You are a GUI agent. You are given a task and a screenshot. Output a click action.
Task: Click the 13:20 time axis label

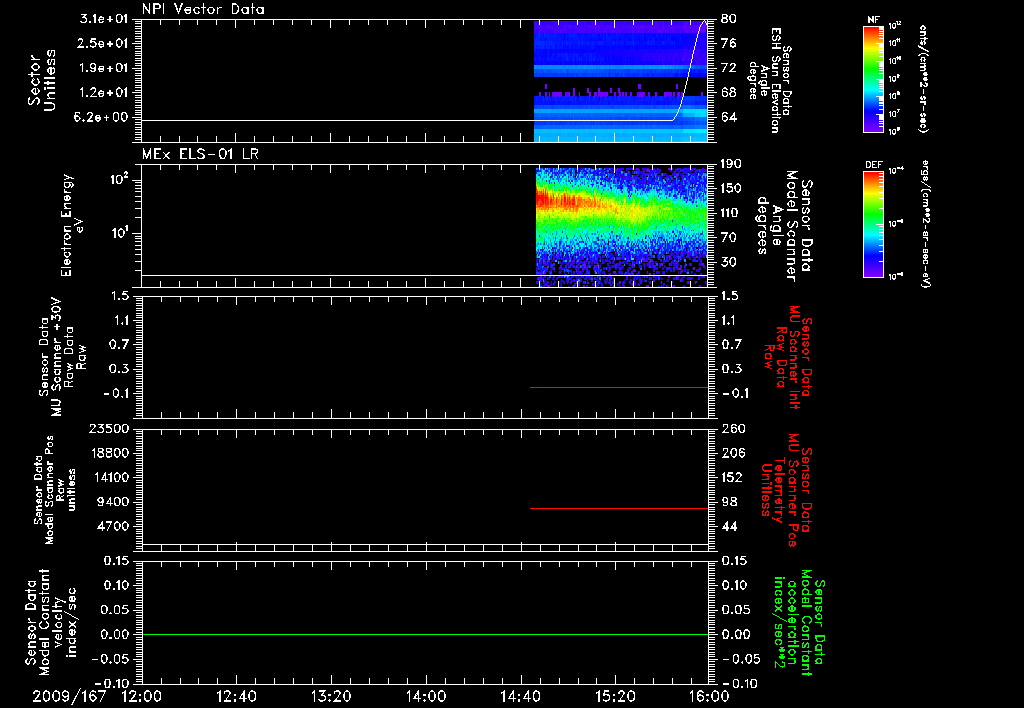[331, 696]
